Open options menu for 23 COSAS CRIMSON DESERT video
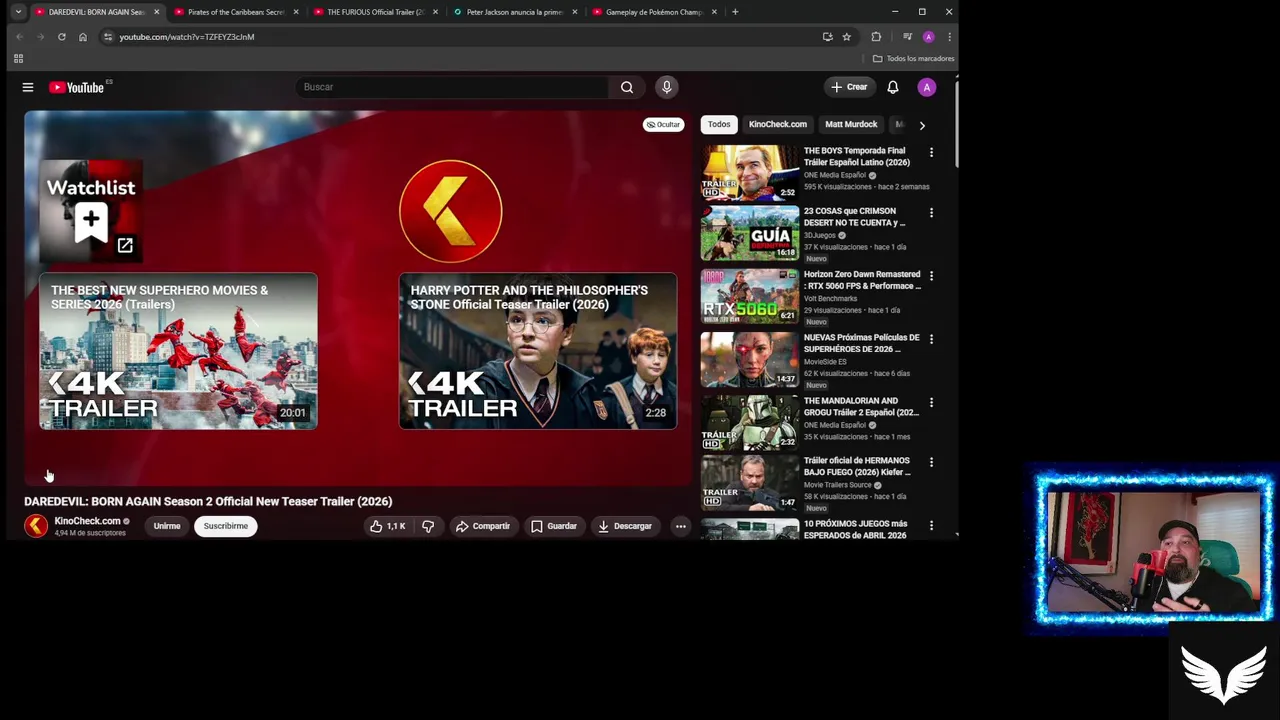The height and width of the screenshot is (720, 1280). (x=931, y=213)
